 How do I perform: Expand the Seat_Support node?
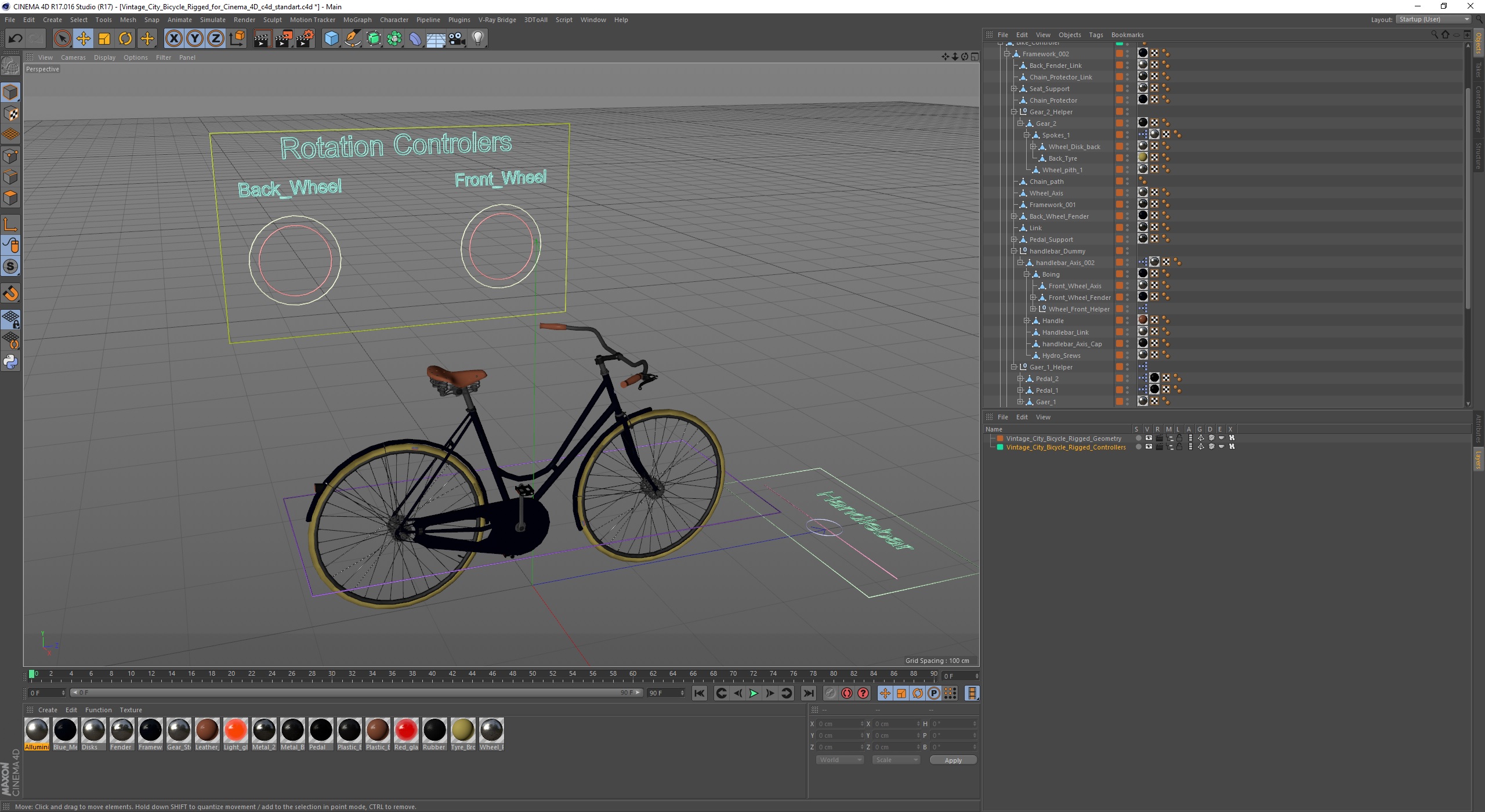pos(1014,89)
